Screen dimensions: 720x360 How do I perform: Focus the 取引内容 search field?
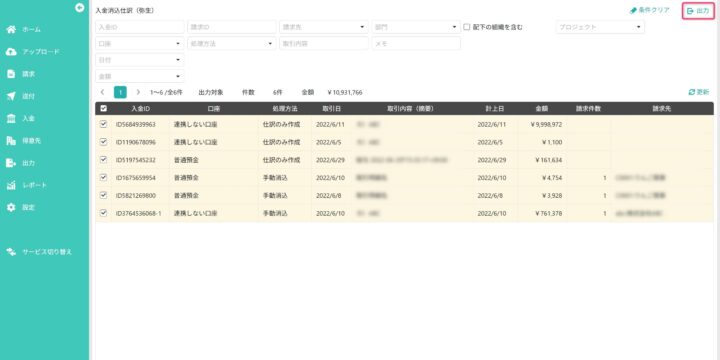click(x=324, y=44)
